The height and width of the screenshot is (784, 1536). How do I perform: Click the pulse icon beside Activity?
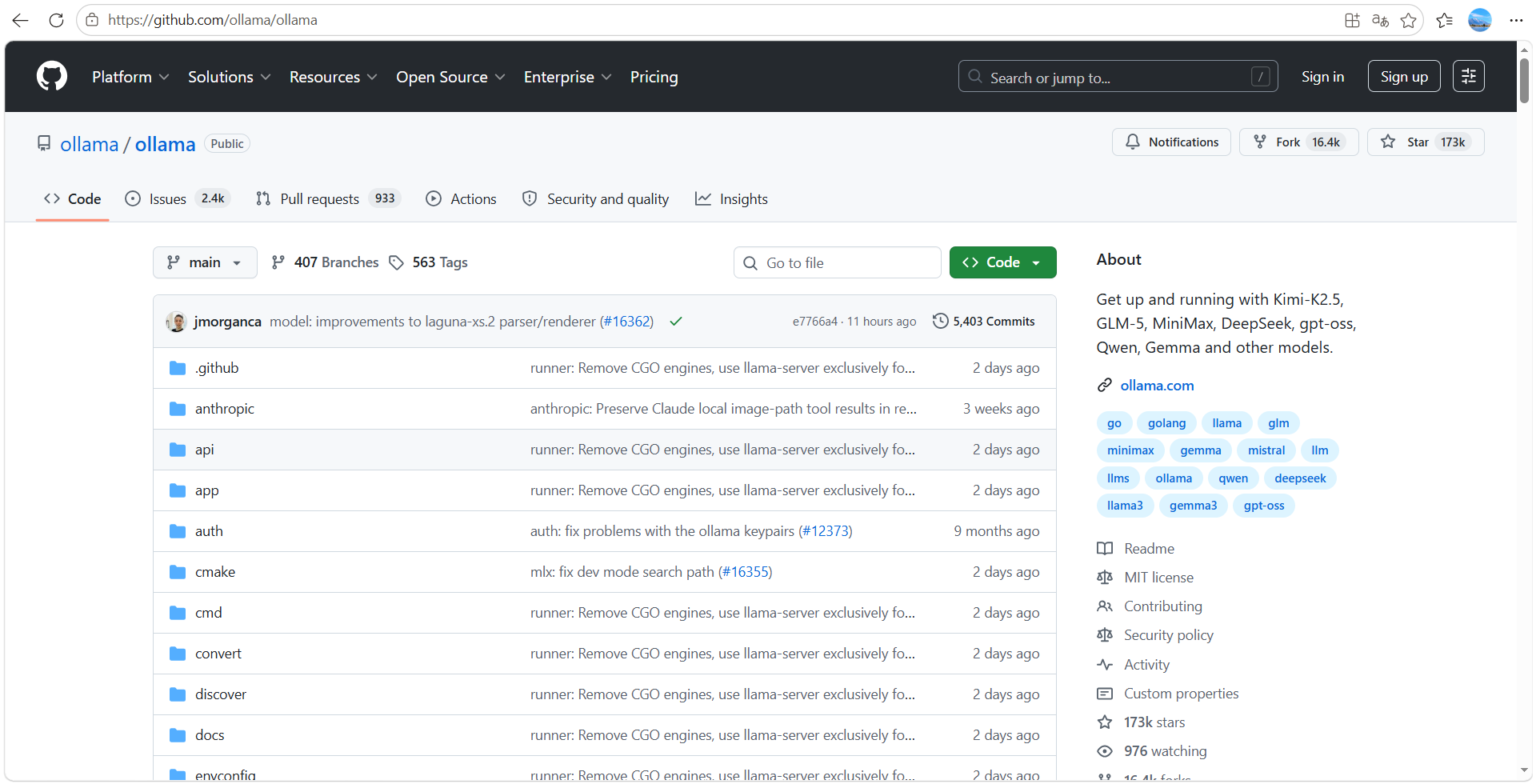click(x=1105, y=665)
